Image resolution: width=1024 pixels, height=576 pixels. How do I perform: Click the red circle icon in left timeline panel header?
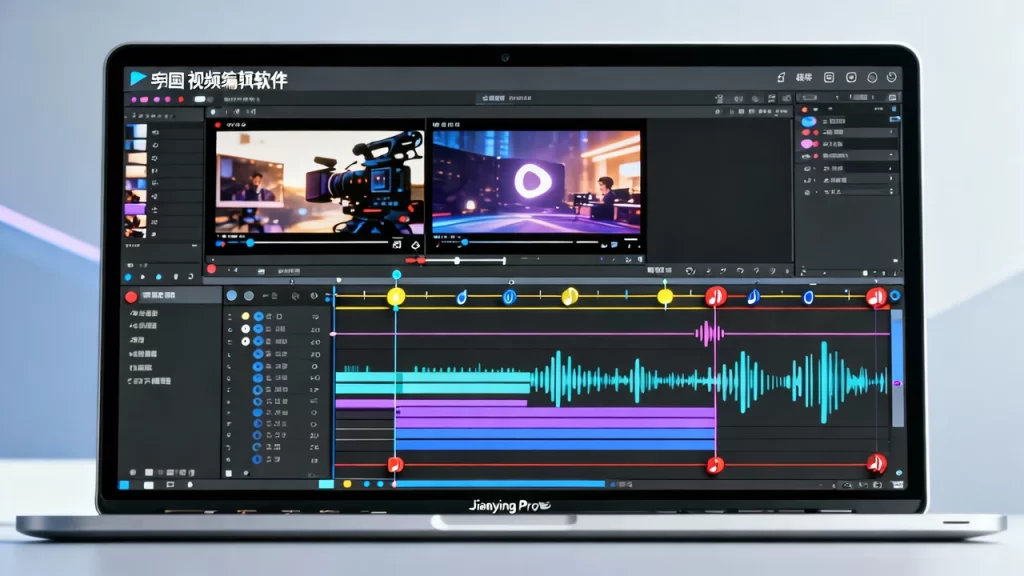click(130, 297)
